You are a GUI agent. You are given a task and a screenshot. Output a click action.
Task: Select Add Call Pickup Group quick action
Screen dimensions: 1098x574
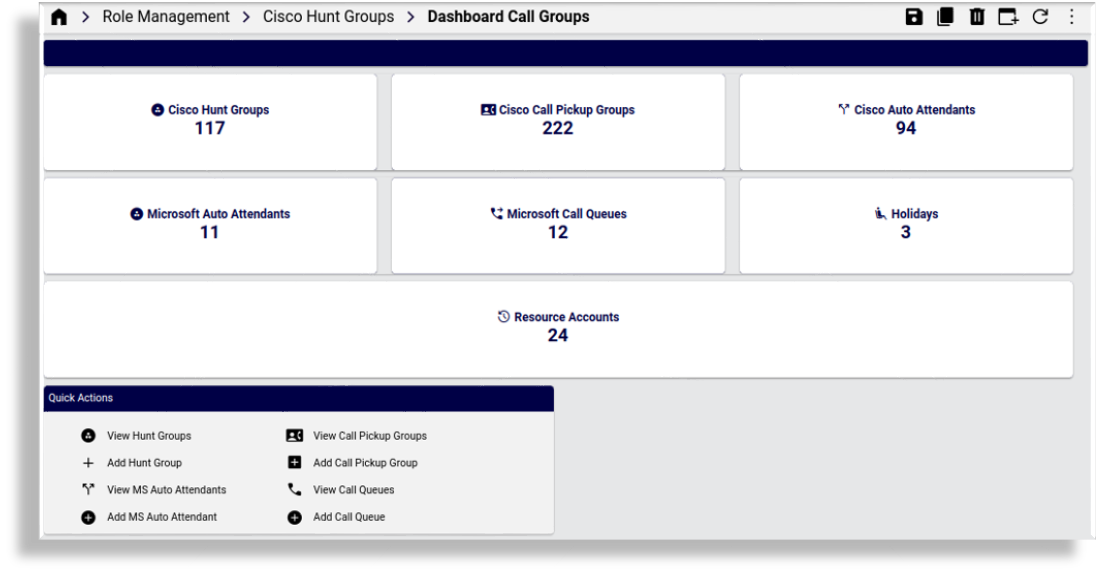[365, 463]
